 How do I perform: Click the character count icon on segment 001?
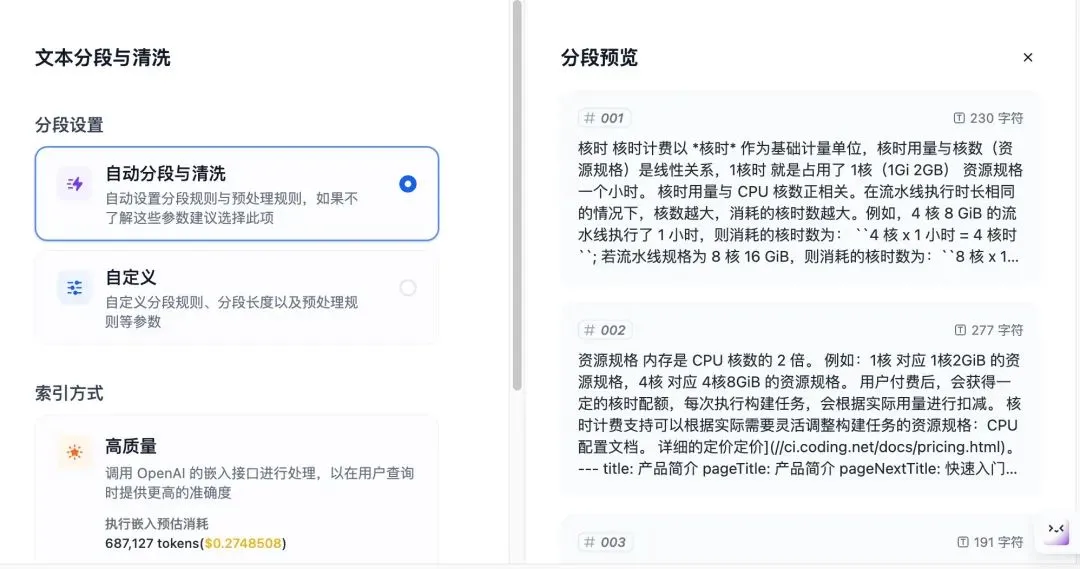[x=960, y=118]
